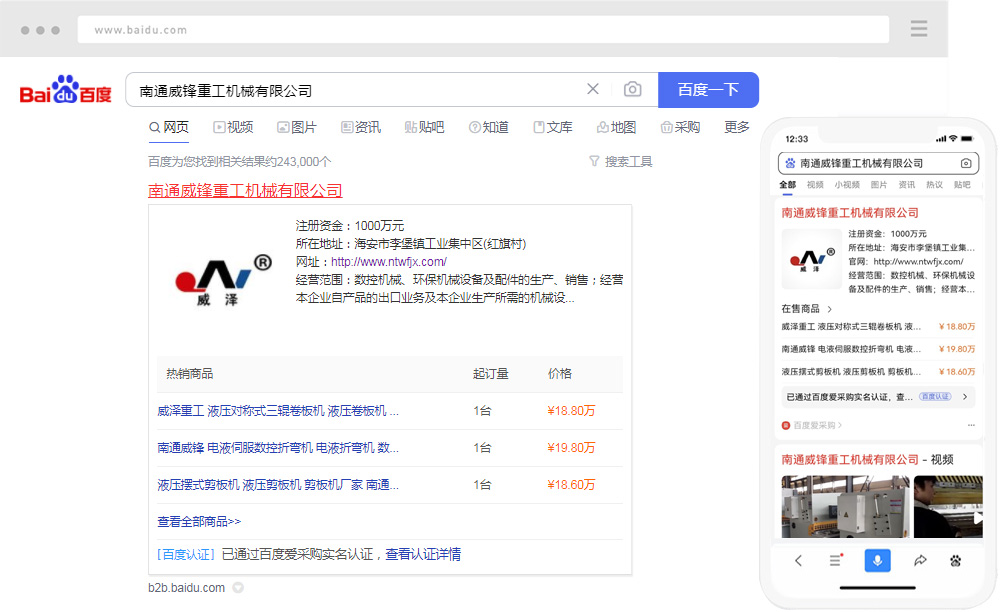Open the 地图 tab

click(616, 128)
